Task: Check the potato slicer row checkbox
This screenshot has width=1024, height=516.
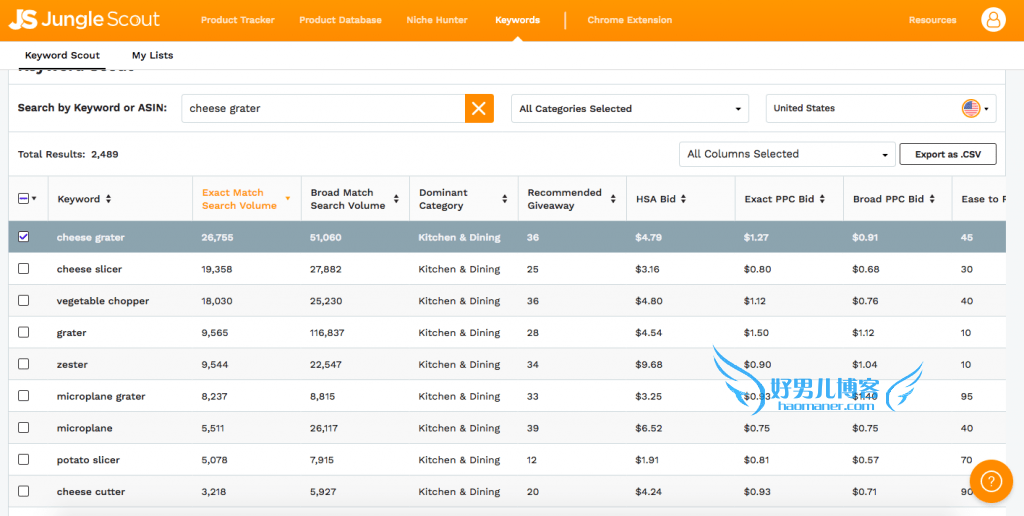Action: [24, 459]
